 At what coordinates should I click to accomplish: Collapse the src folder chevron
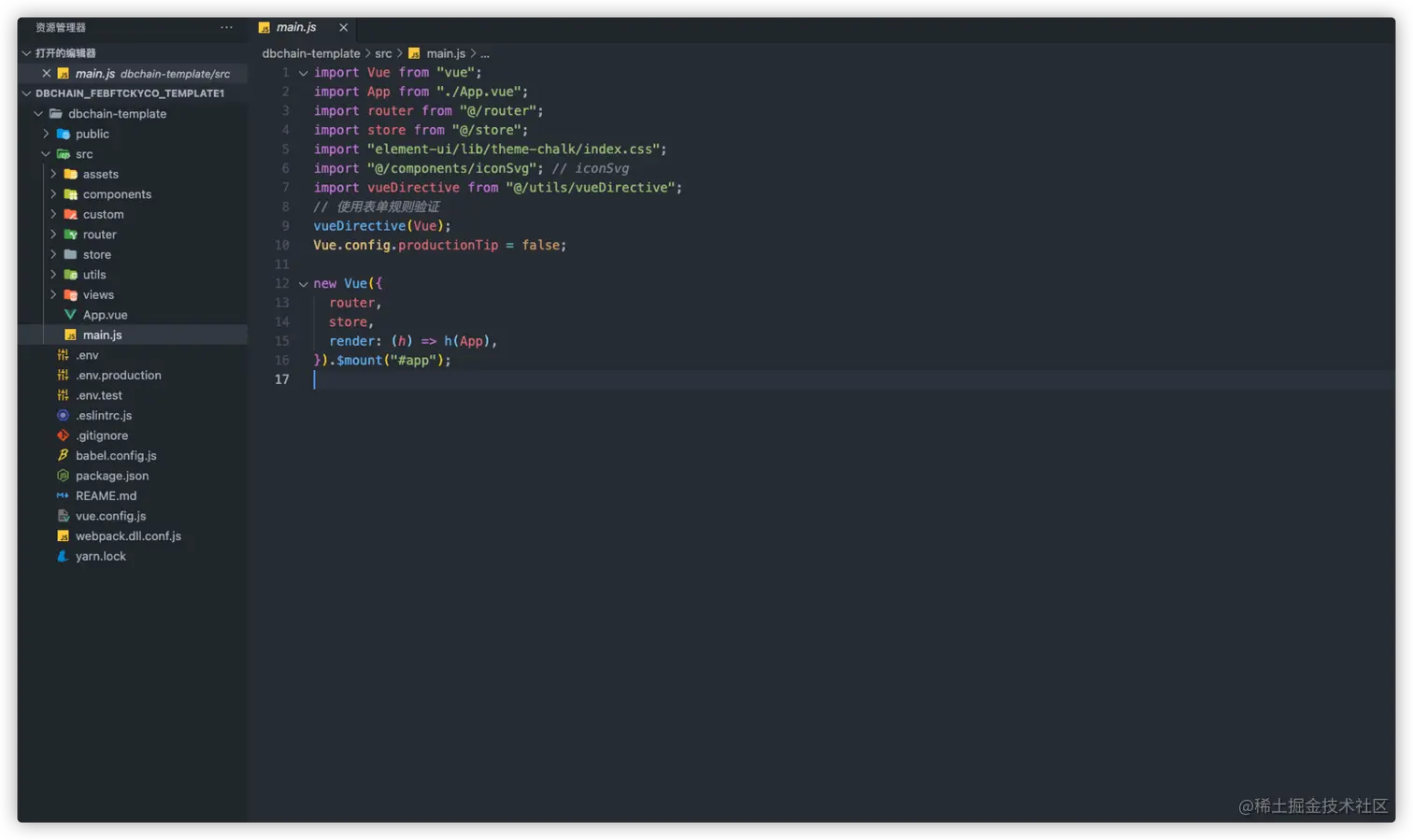click(46, 154)
